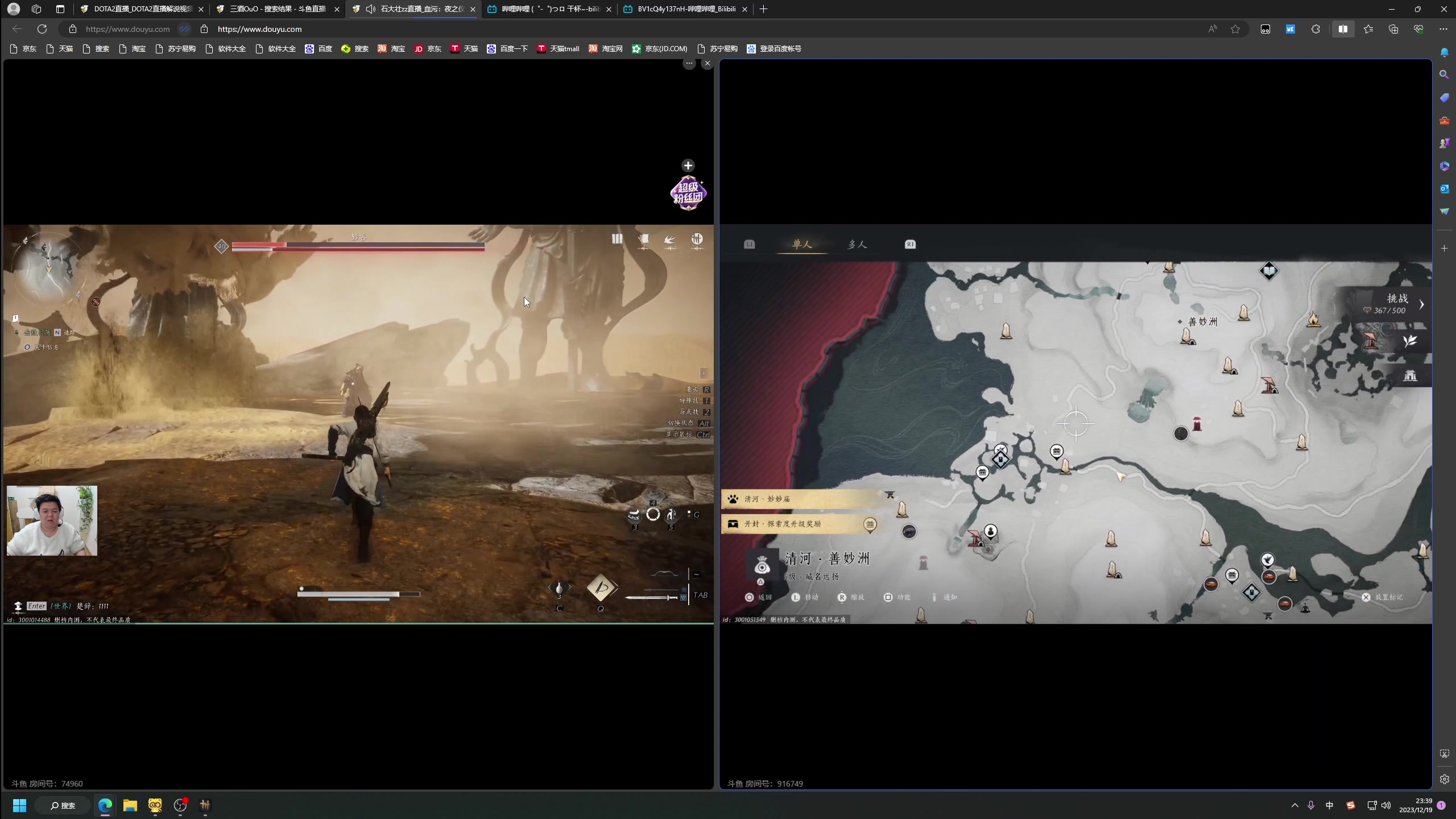This screenshot has width=1456, height=819.
Task: Open Browser essentials heart icon
Action: click(1418, 29)
